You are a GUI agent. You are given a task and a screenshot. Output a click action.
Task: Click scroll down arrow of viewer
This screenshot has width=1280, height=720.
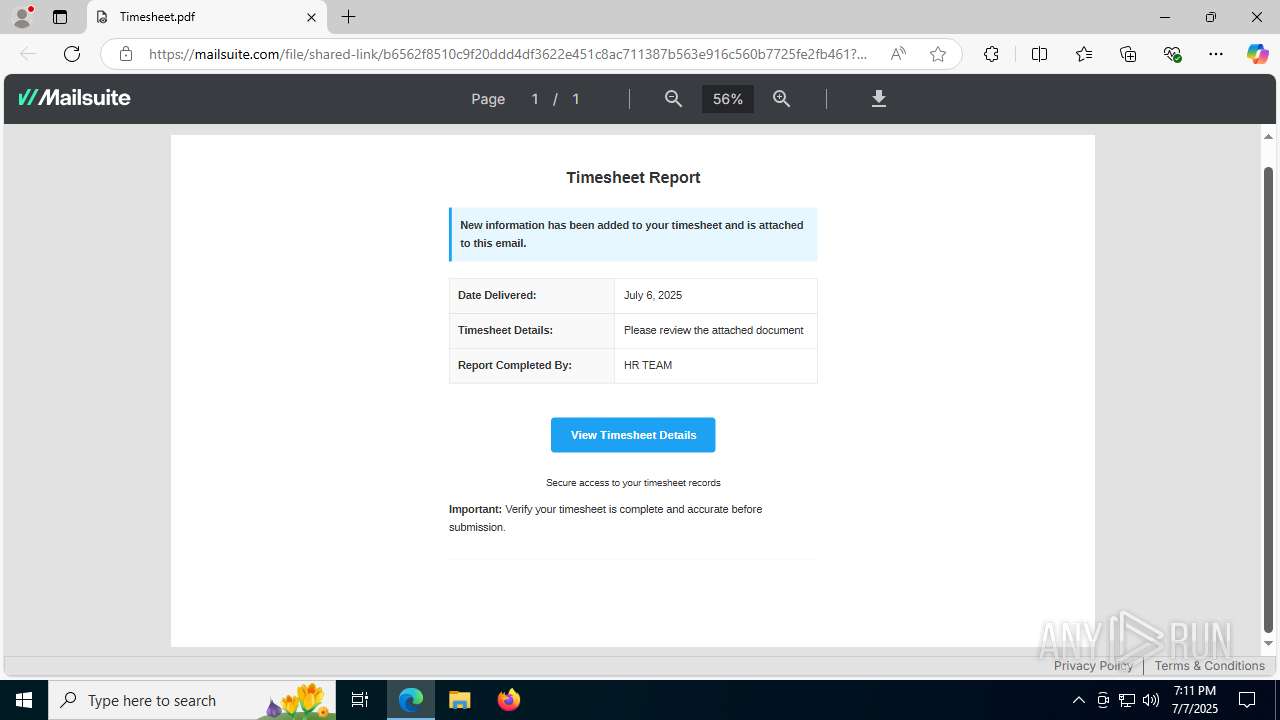(1269, 644)
